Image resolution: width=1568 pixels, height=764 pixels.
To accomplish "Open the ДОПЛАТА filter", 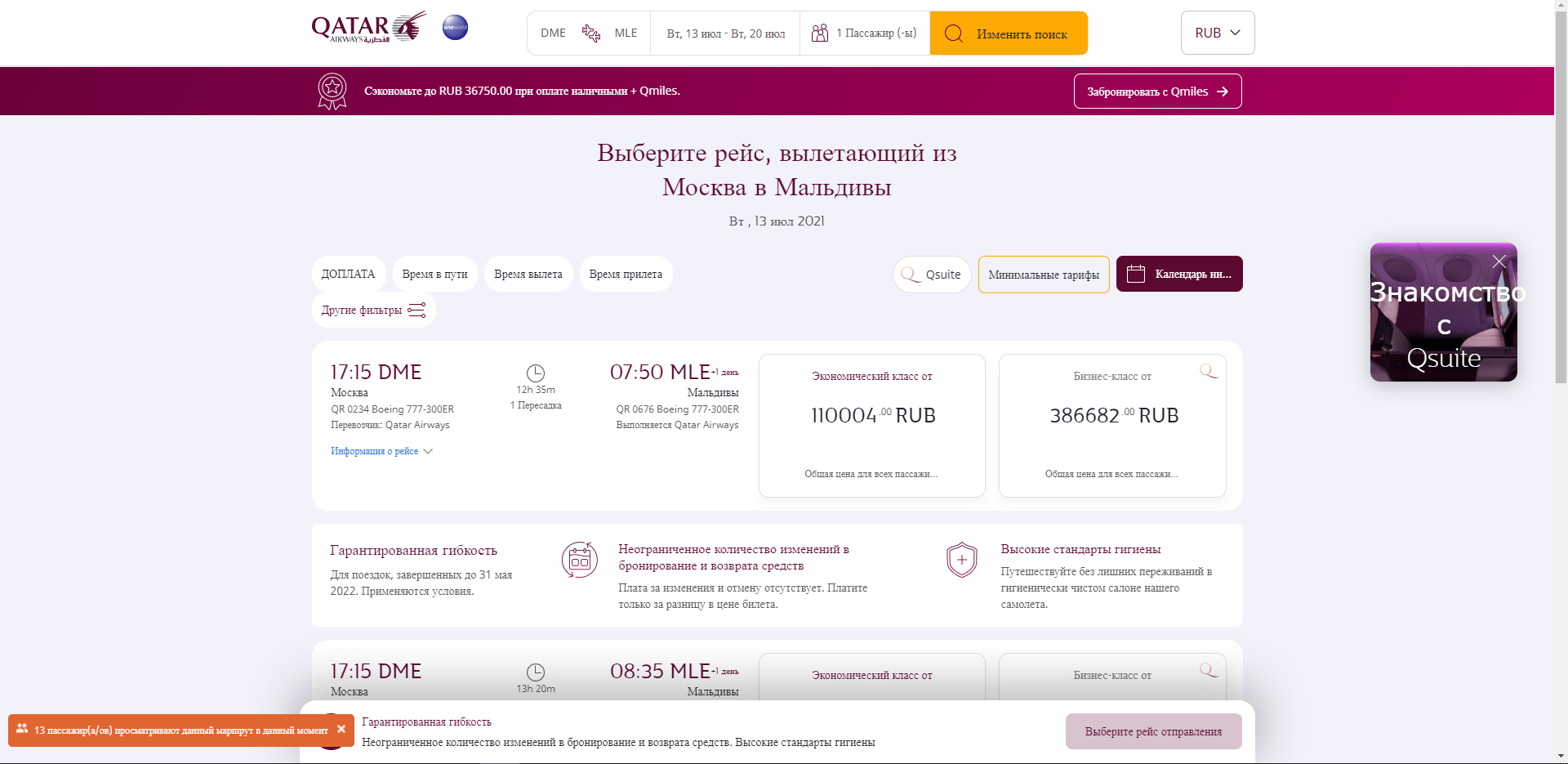I will (348, 274).
